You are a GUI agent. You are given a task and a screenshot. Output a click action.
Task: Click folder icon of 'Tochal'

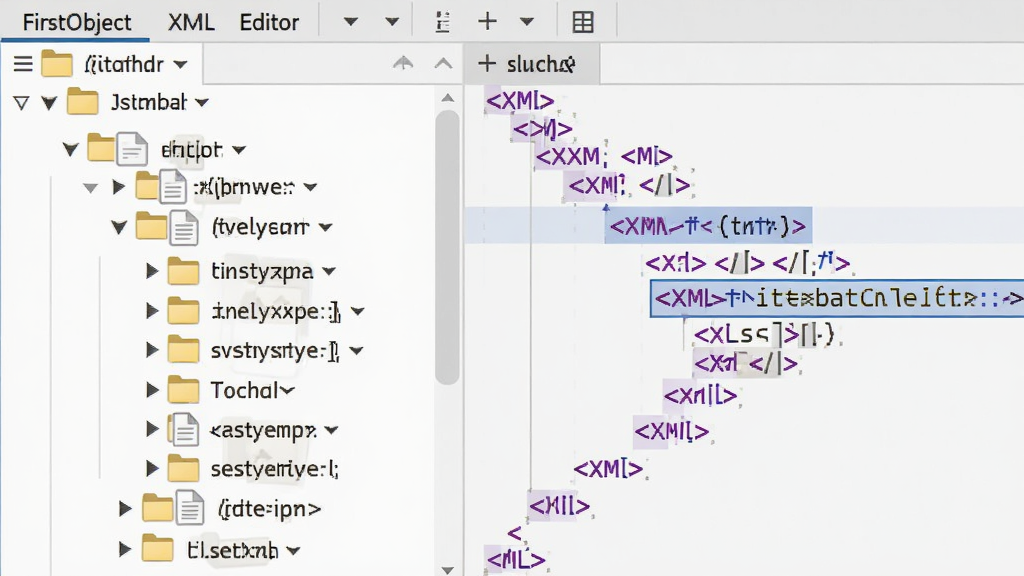click(184, 390)
